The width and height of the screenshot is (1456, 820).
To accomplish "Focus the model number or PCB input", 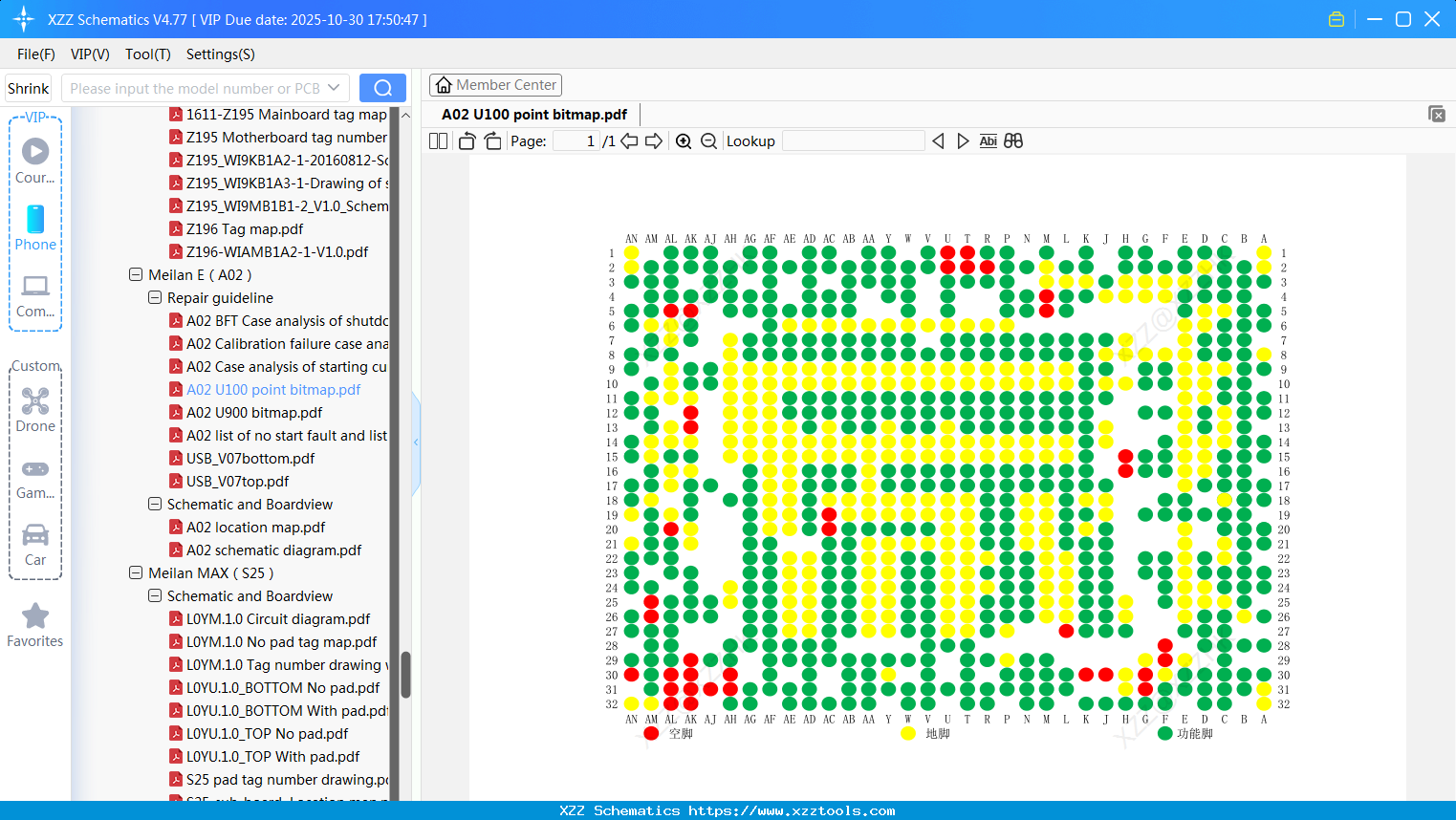I will point(195,88).
